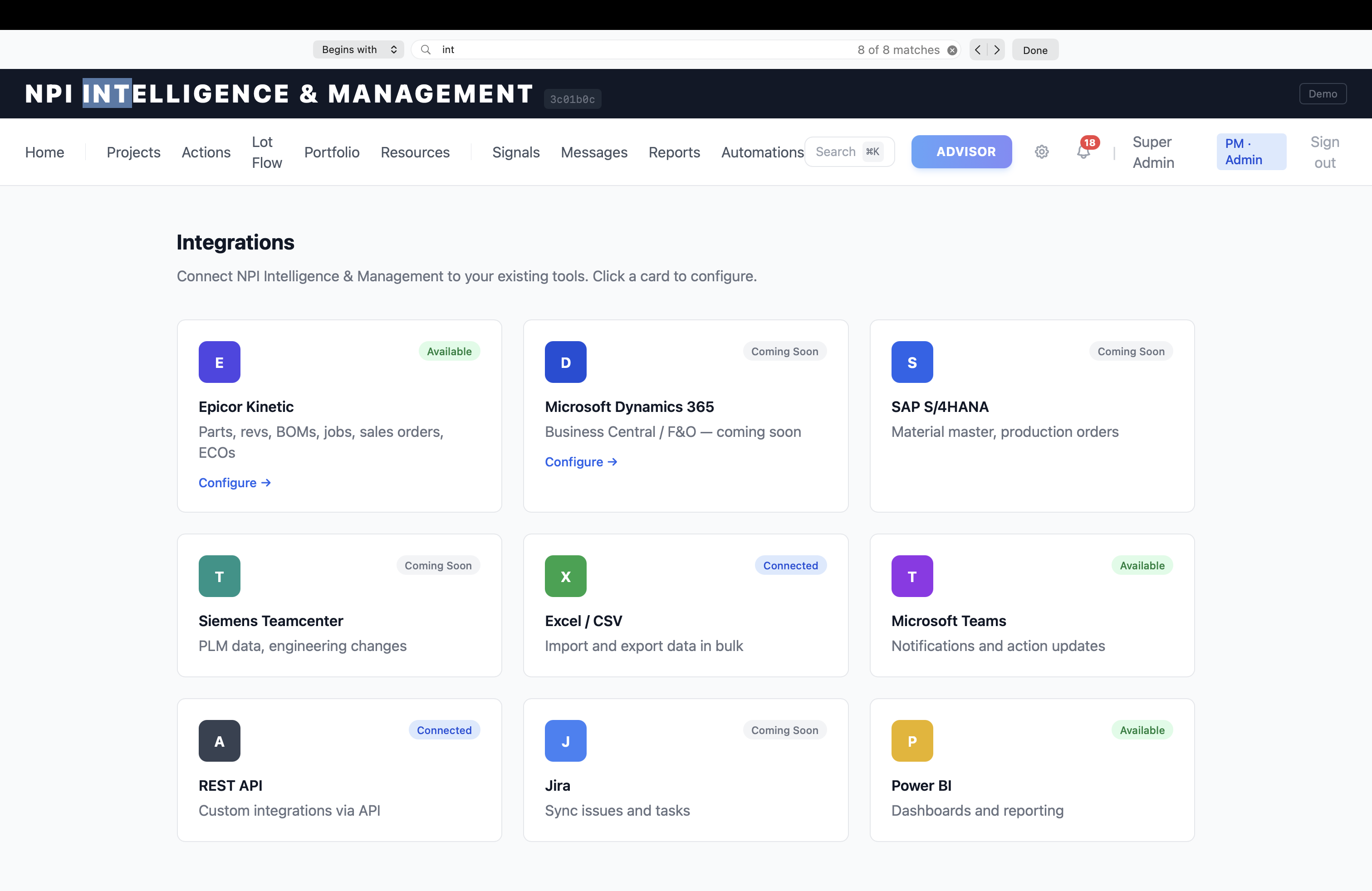Click Sign out

coord(1324,152)
